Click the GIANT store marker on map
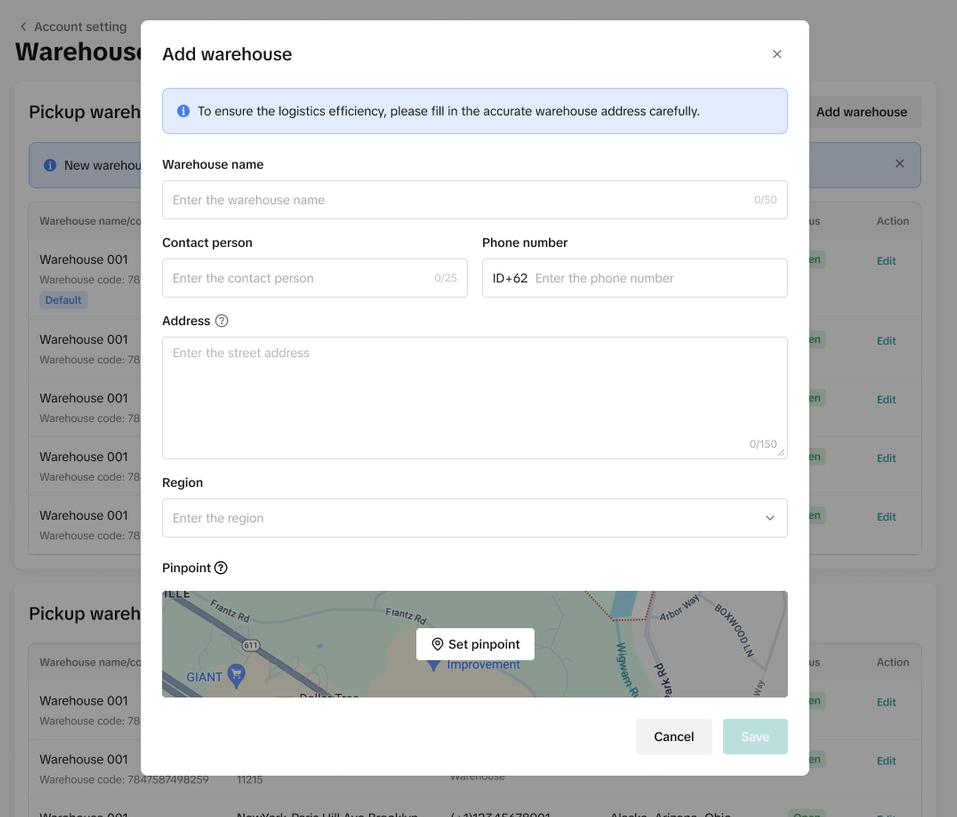This screenshot has width=957, height=817. 236,674
